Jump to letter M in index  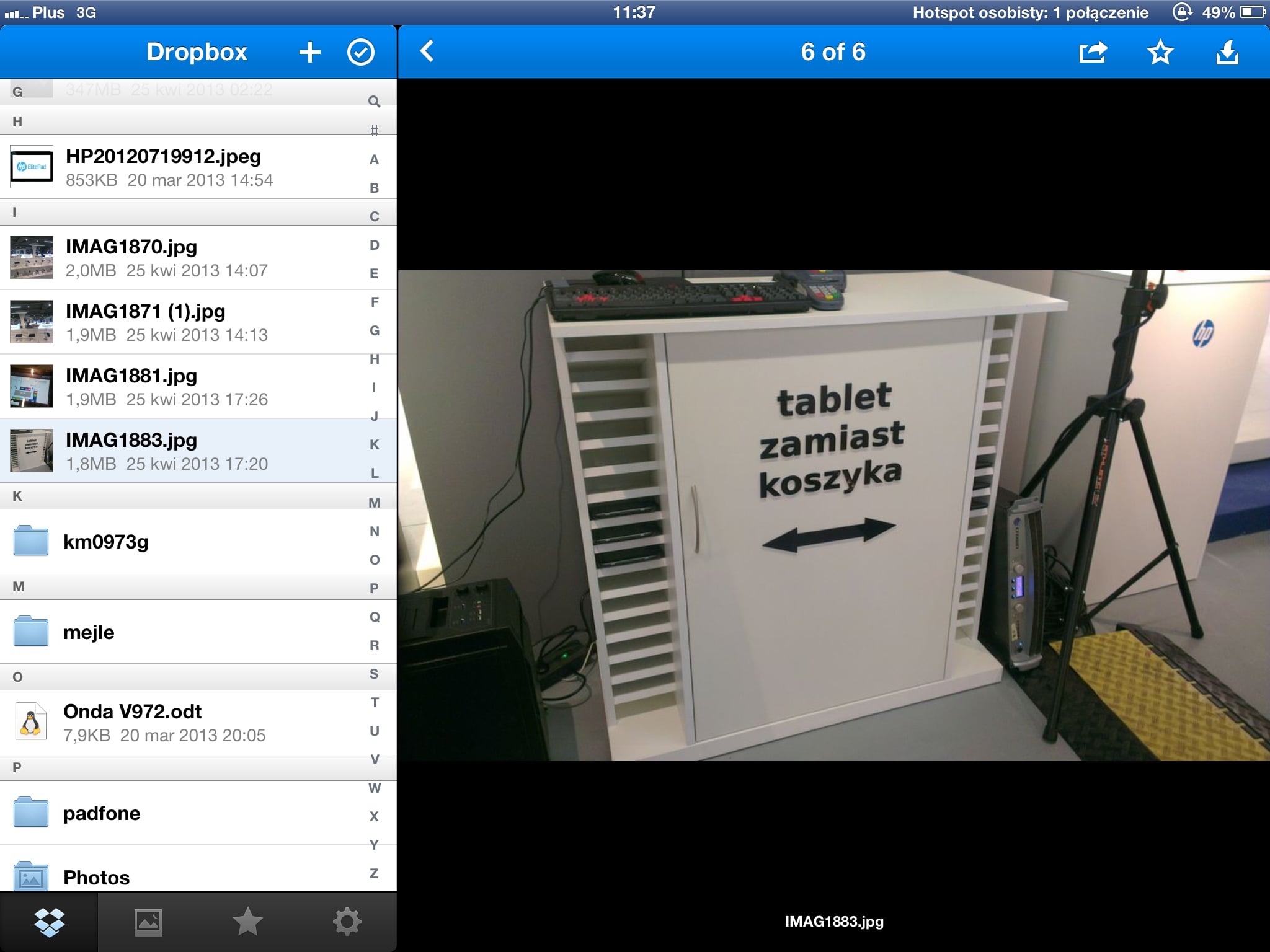[374, 503]
